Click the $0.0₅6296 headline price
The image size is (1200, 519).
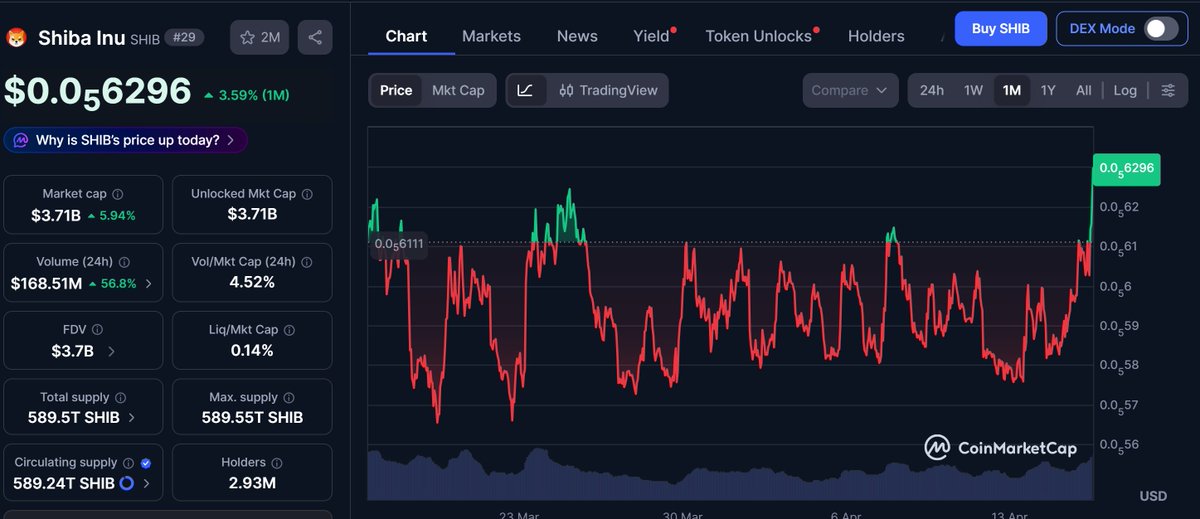tap(98, 91)
